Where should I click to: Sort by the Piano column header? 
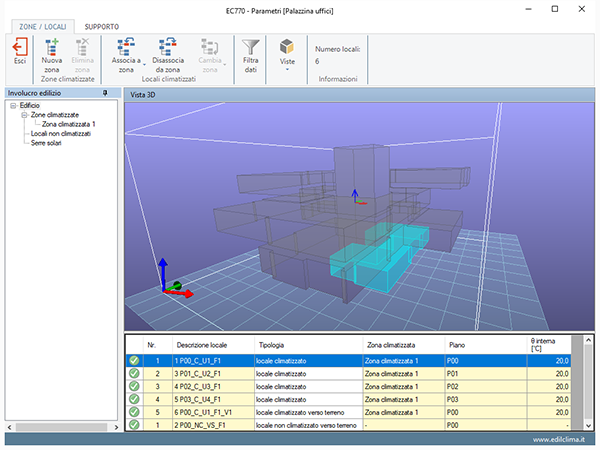(486, 345)
